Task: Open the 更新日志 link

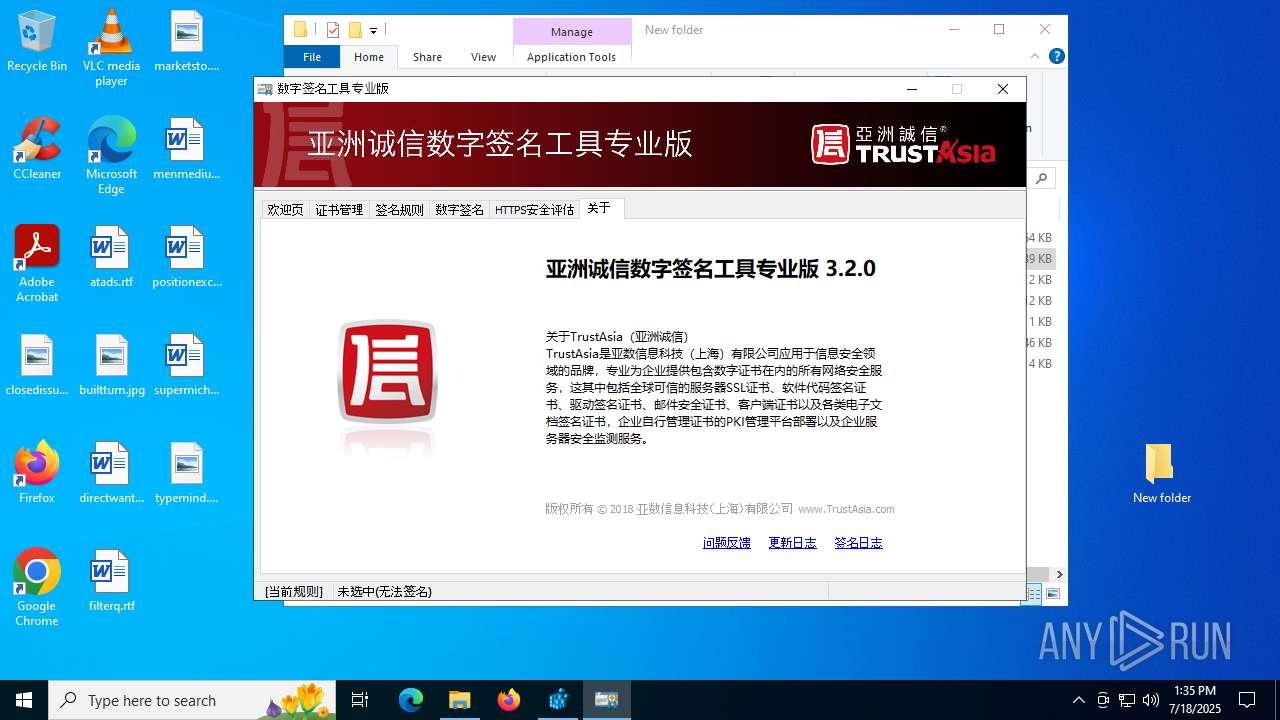Action: pos(793,543)
